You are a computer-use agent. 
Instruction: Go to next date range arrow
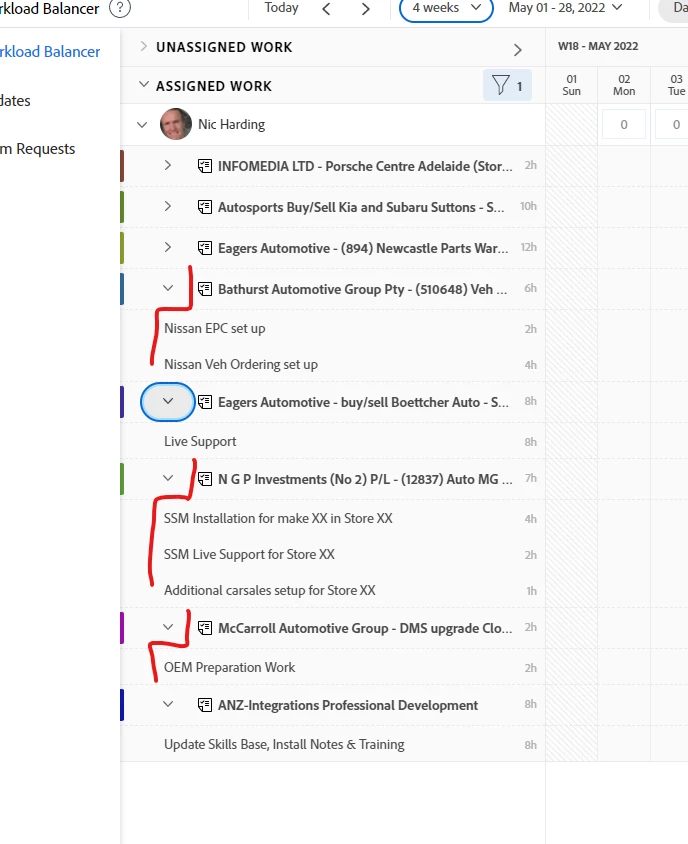pyautogui.click(x=366, y=9)
